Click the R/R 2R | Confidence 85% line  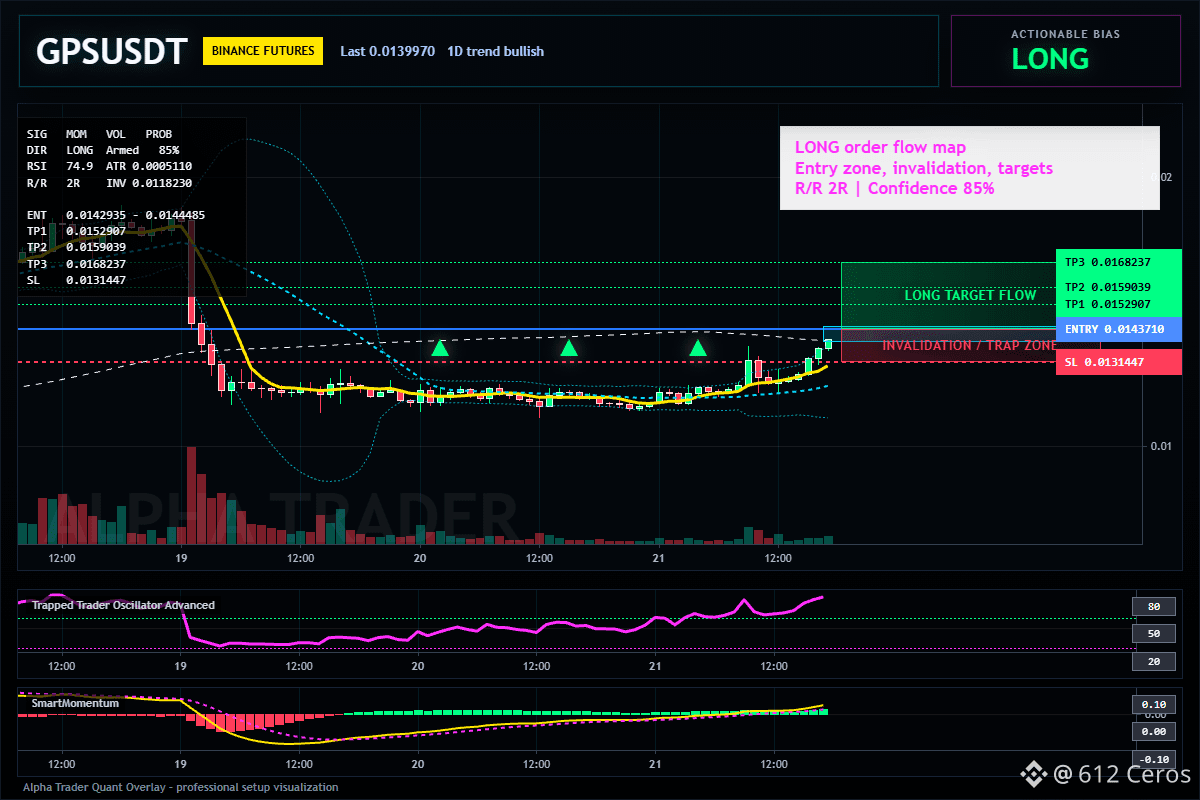click(x=895, y=188)
